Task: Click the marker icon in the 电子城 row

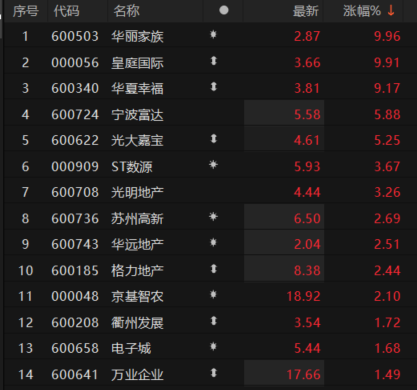Action: 213,346
